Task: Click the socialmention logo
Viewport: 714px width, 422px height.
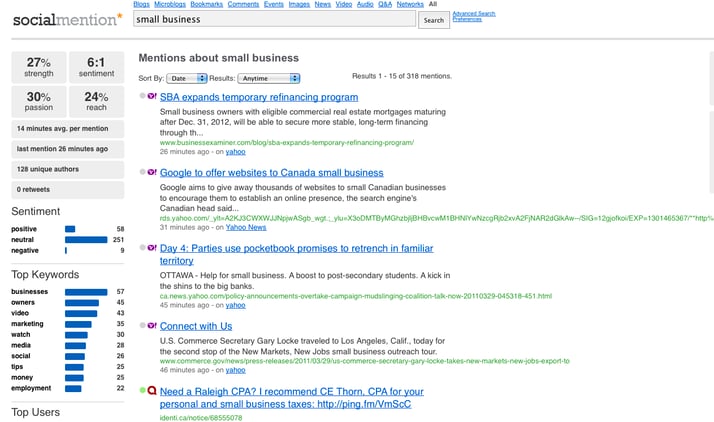Action: click(67, 20)
